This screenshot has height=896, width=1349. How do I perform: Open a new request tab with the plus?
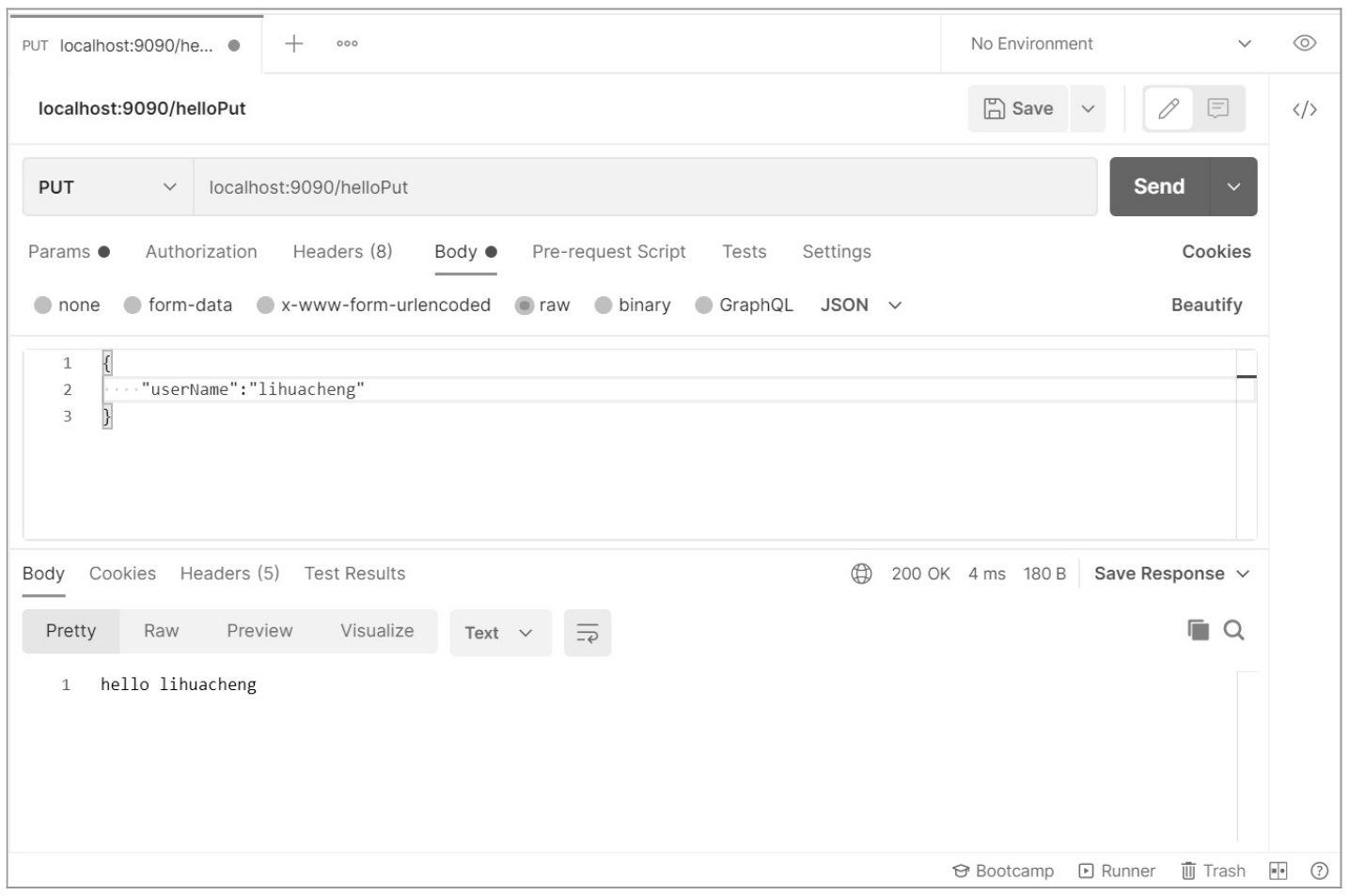(x=291, y=41)
